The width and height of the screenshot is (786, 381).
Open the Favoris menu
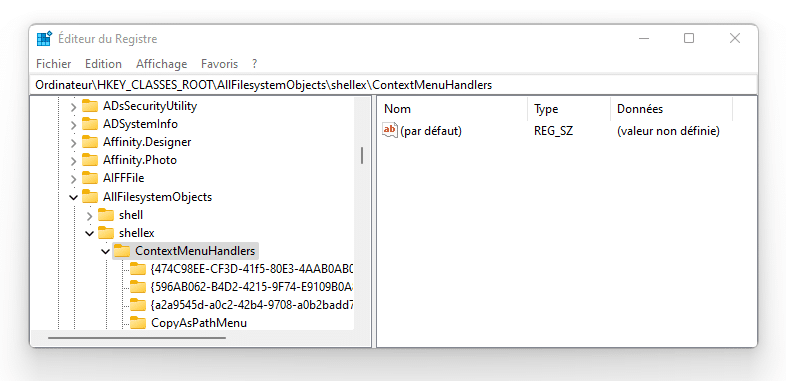[220, 64]
